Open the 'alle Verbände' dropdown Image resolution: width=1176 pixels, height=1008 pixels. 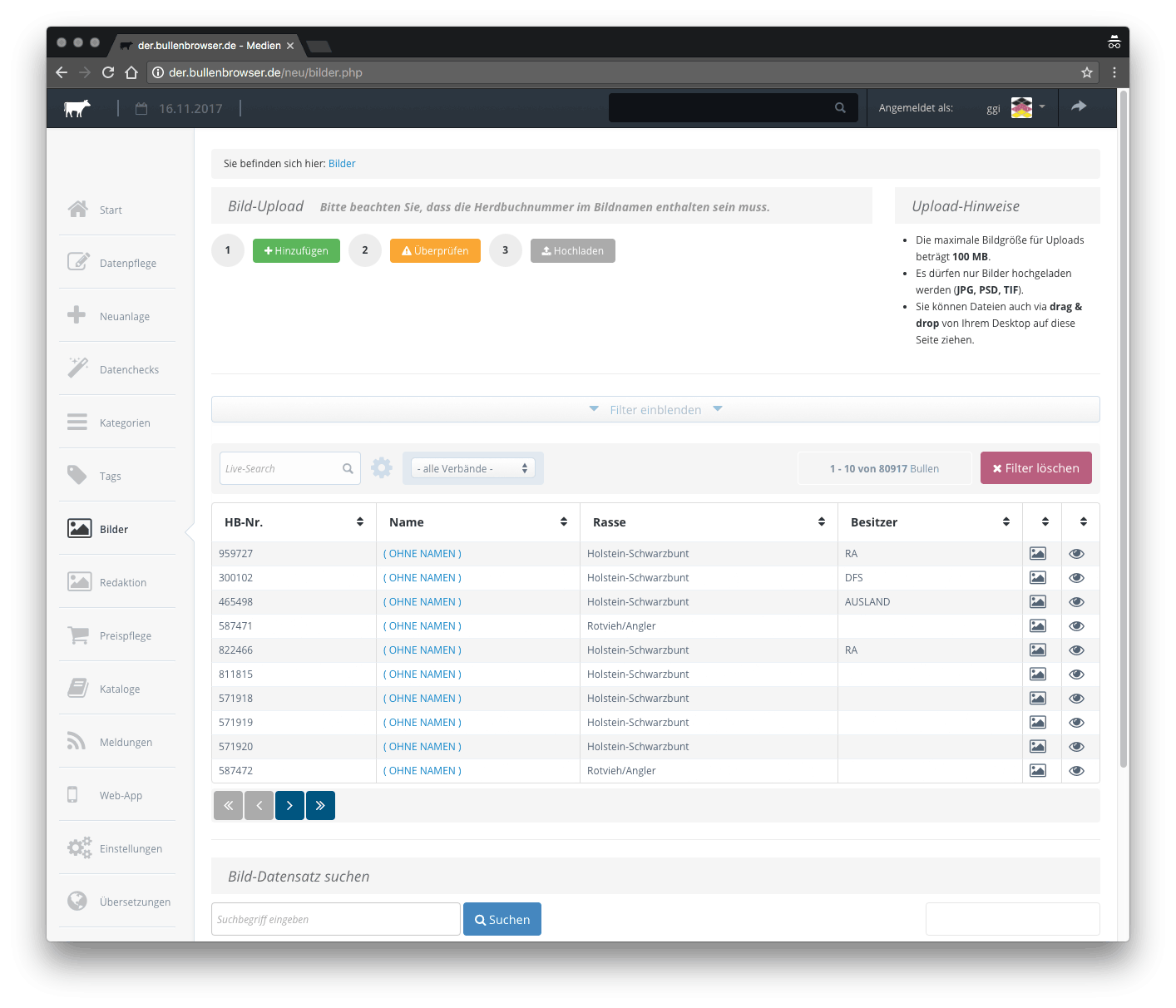472,469
